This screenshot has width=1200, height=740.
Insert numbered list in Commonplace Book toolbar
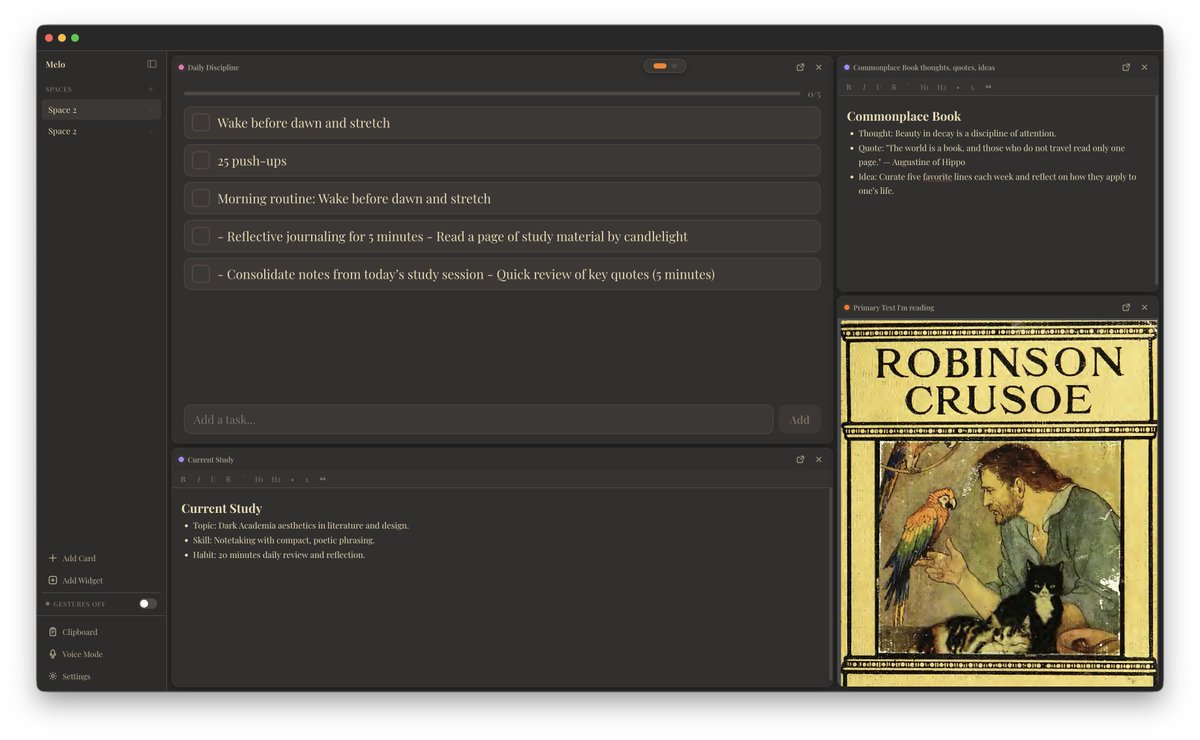click(x=973, y=87)
